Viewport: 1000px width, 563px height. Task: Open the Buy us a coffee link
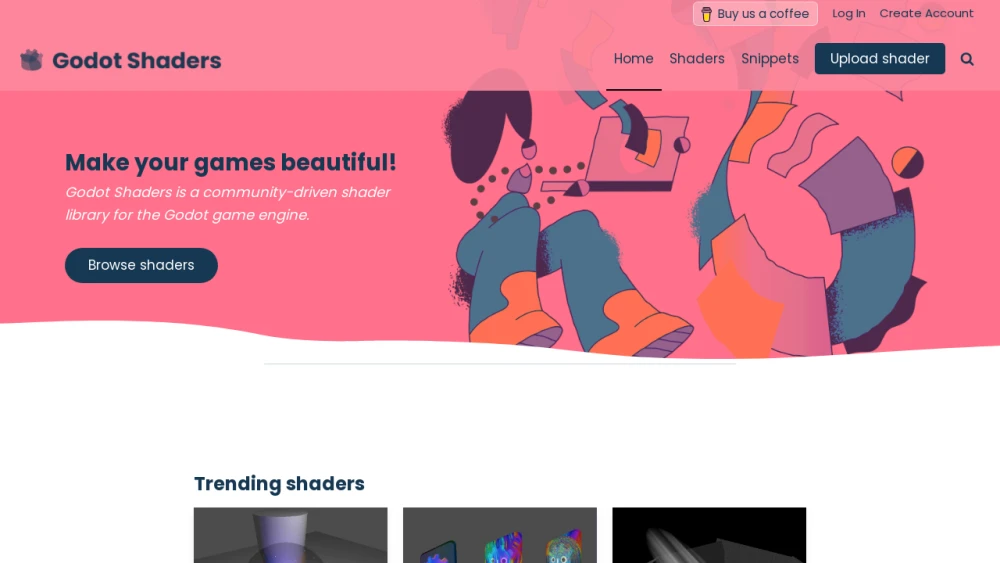coord(755,13)
